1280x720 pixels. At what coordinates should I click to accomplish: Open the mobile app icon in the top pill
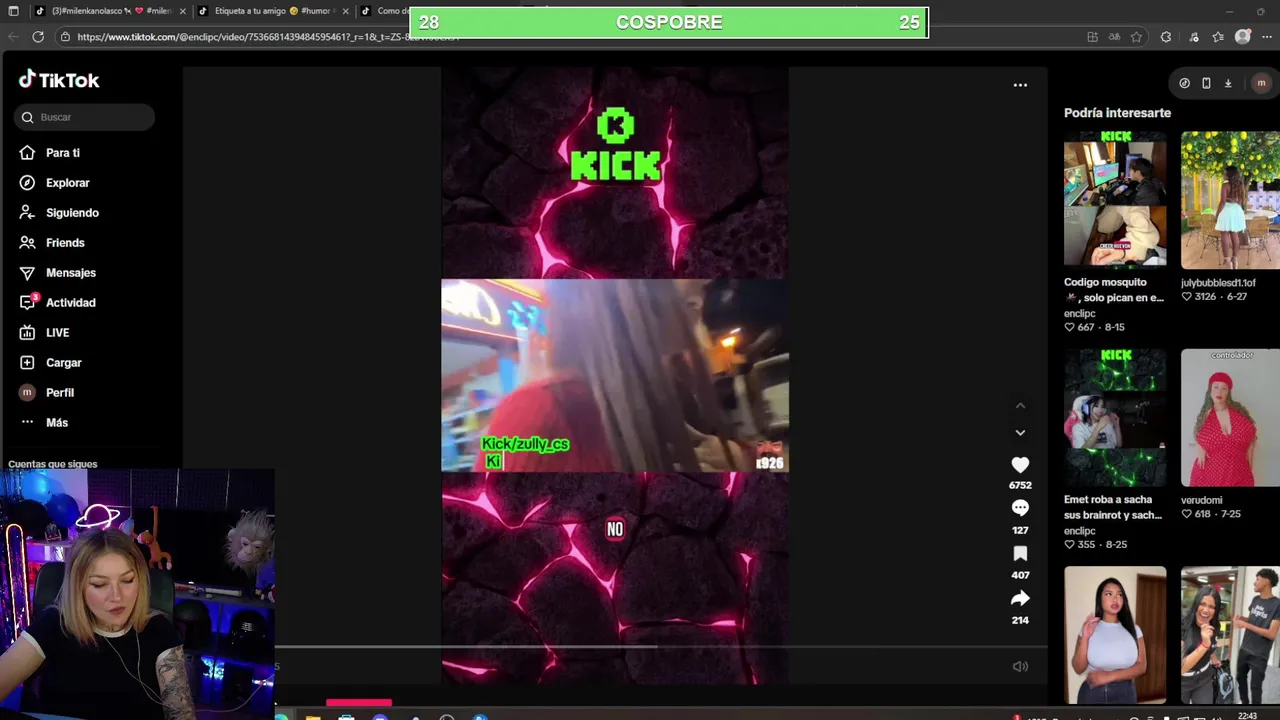(x=1206, y=84)
